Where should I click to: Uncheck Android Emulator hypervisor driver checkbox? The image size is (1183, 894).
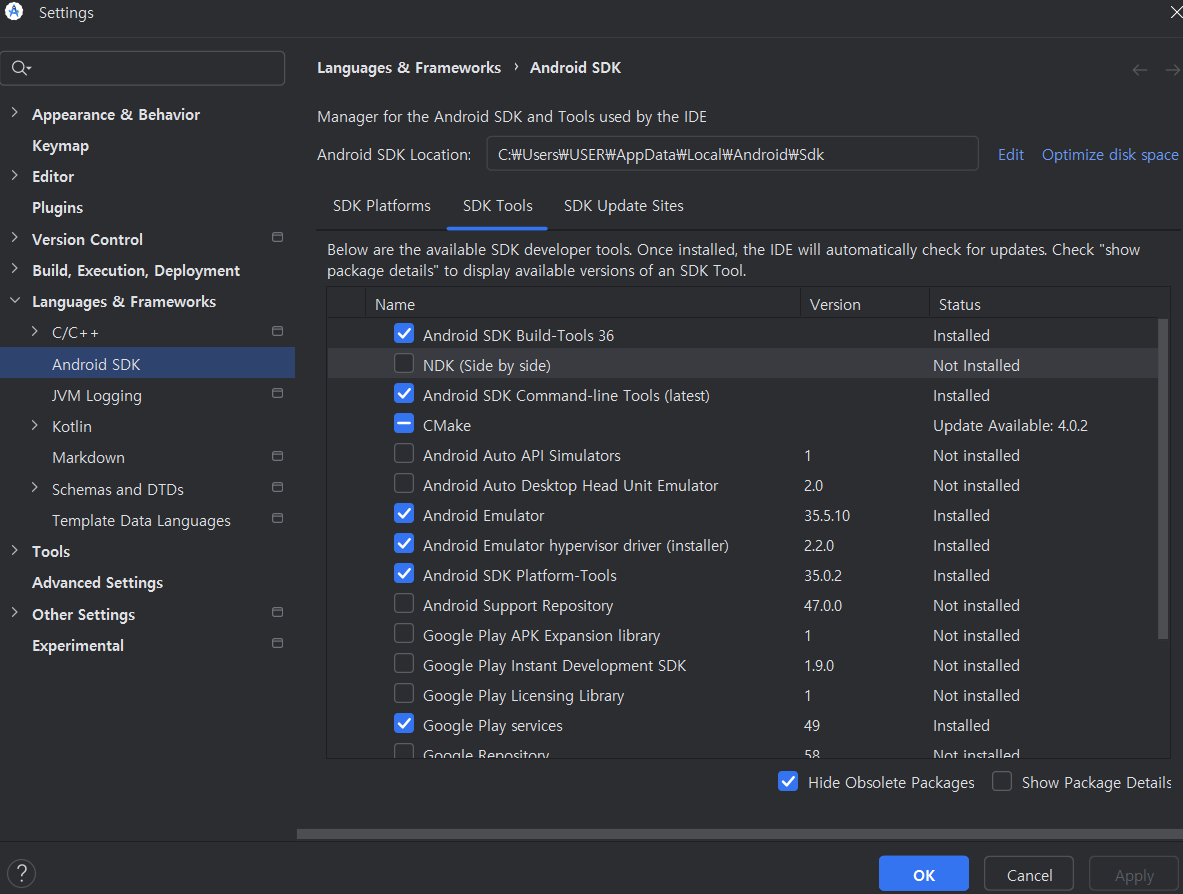coord(404,543)
